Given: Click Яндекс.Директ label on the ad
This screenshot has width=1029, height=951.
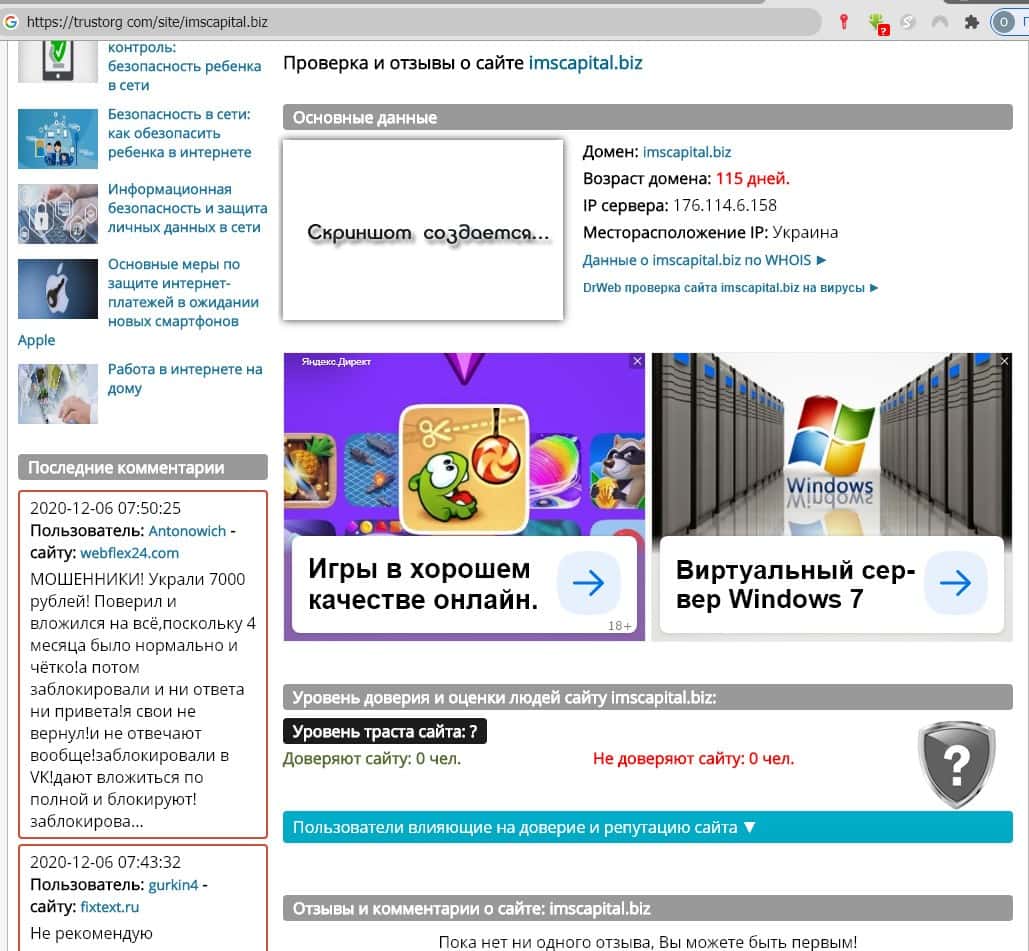Looking at the screenshot, I should [x=336, y=362].
